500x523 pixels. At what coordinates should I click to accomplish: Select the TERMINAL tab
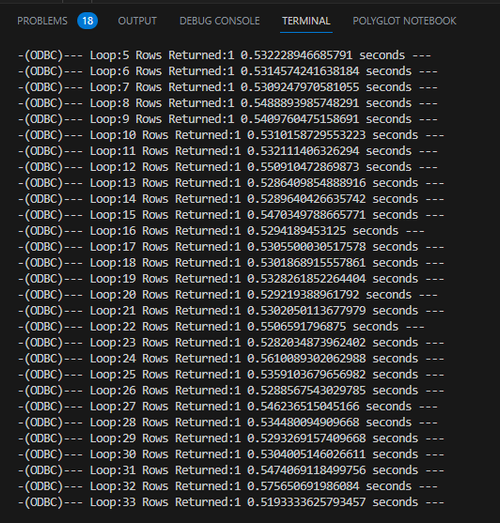click(306, 21)
